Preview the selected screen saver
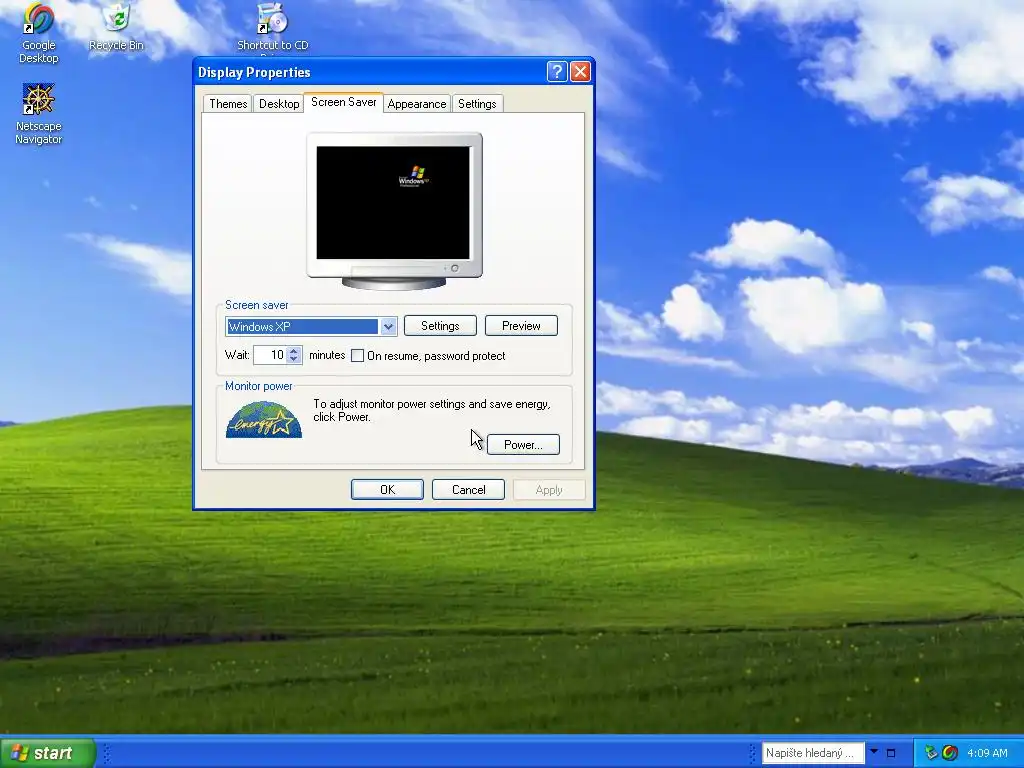The image size is (1024, 768). tap(521, 326)
